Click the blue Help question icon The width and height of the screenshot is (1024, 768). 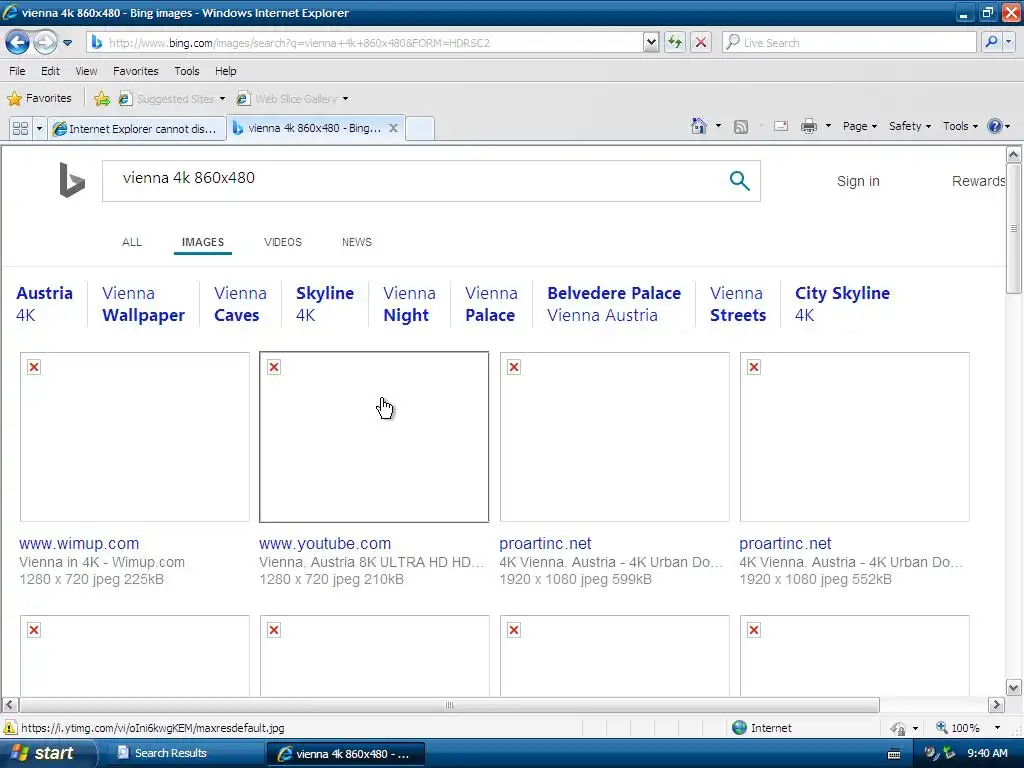(x=995, y=126)
